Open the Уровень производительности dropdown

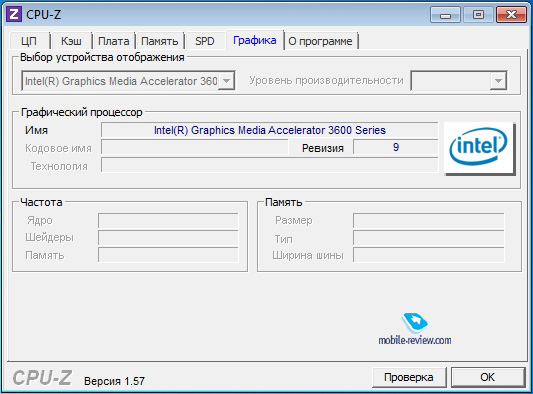[x=459, y=81]
